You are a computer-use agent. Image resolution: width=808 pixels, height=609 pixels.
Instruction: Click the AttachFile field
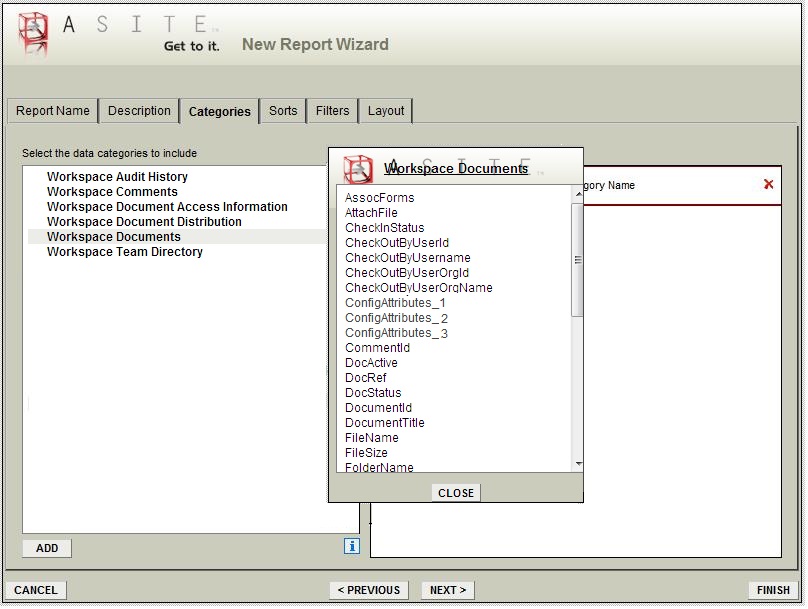click(372, 213)
